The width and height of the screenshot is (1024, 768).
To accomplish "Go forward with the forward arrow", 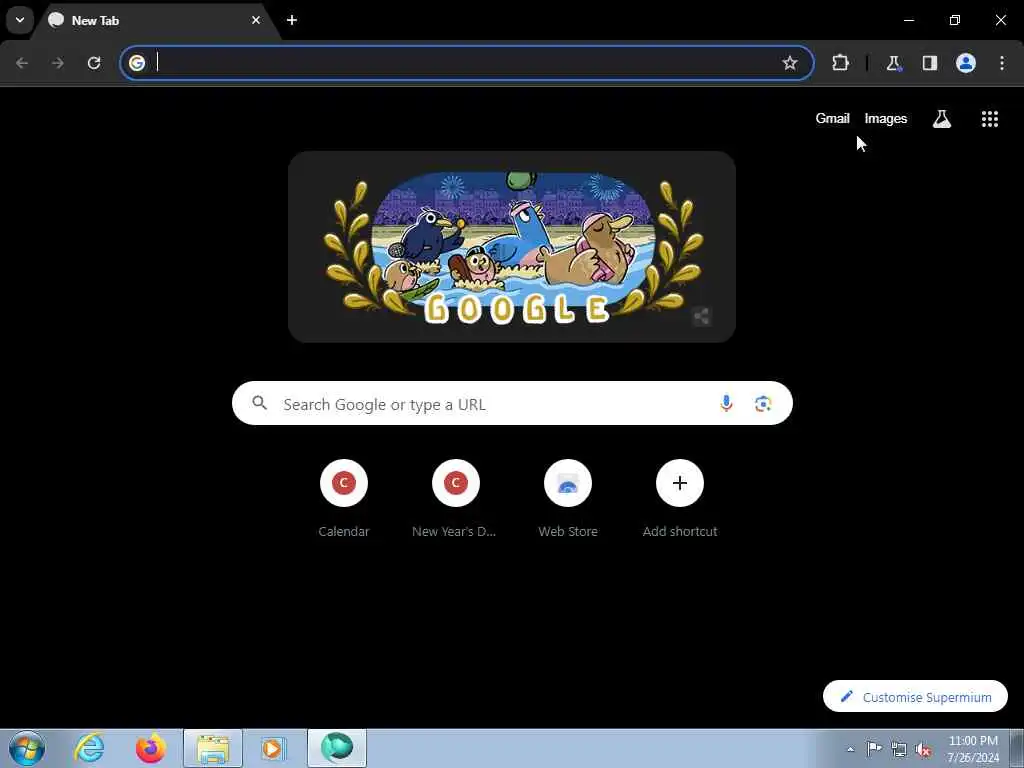I will click(x=58, y=63).
